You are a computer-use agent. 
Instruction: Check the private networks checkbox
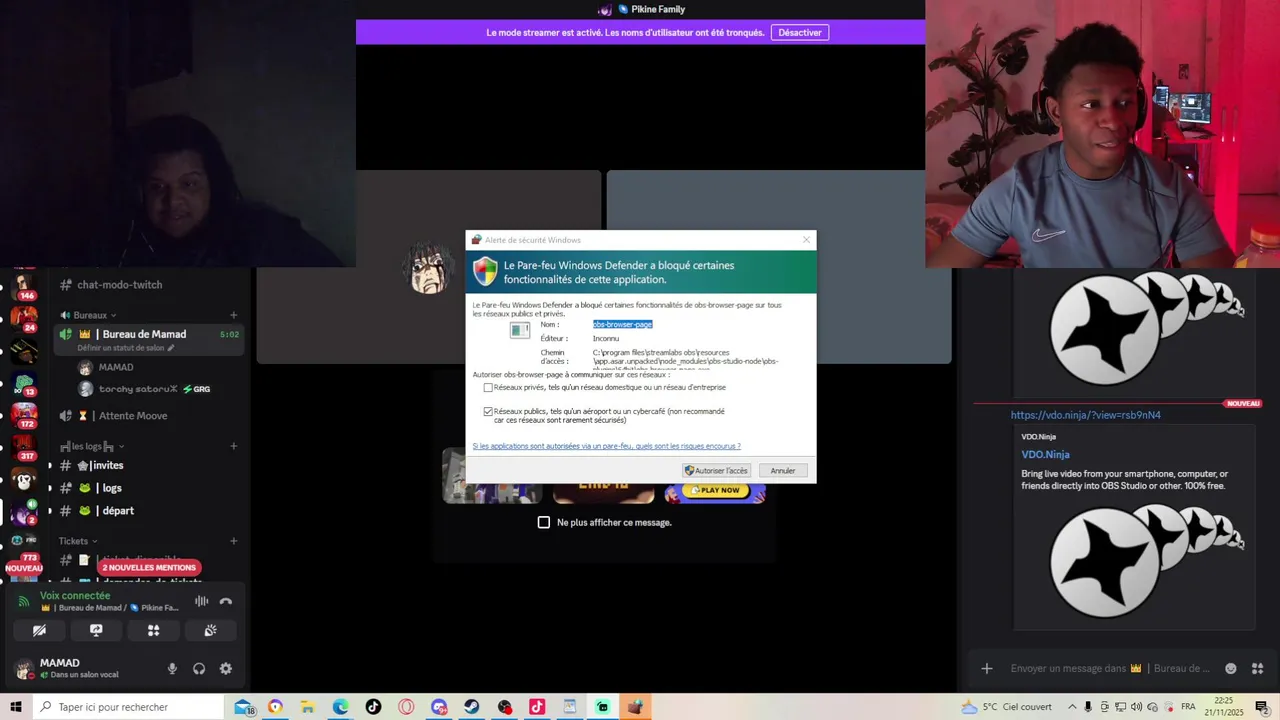click(488, 388)
